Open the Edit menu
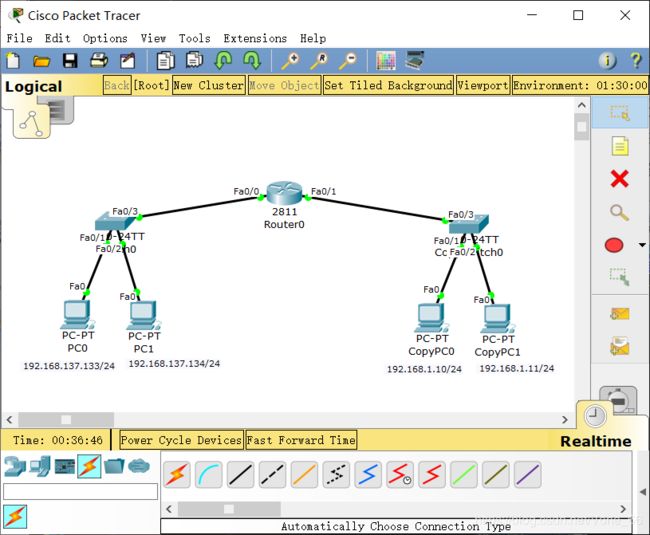 coord(57,38)
